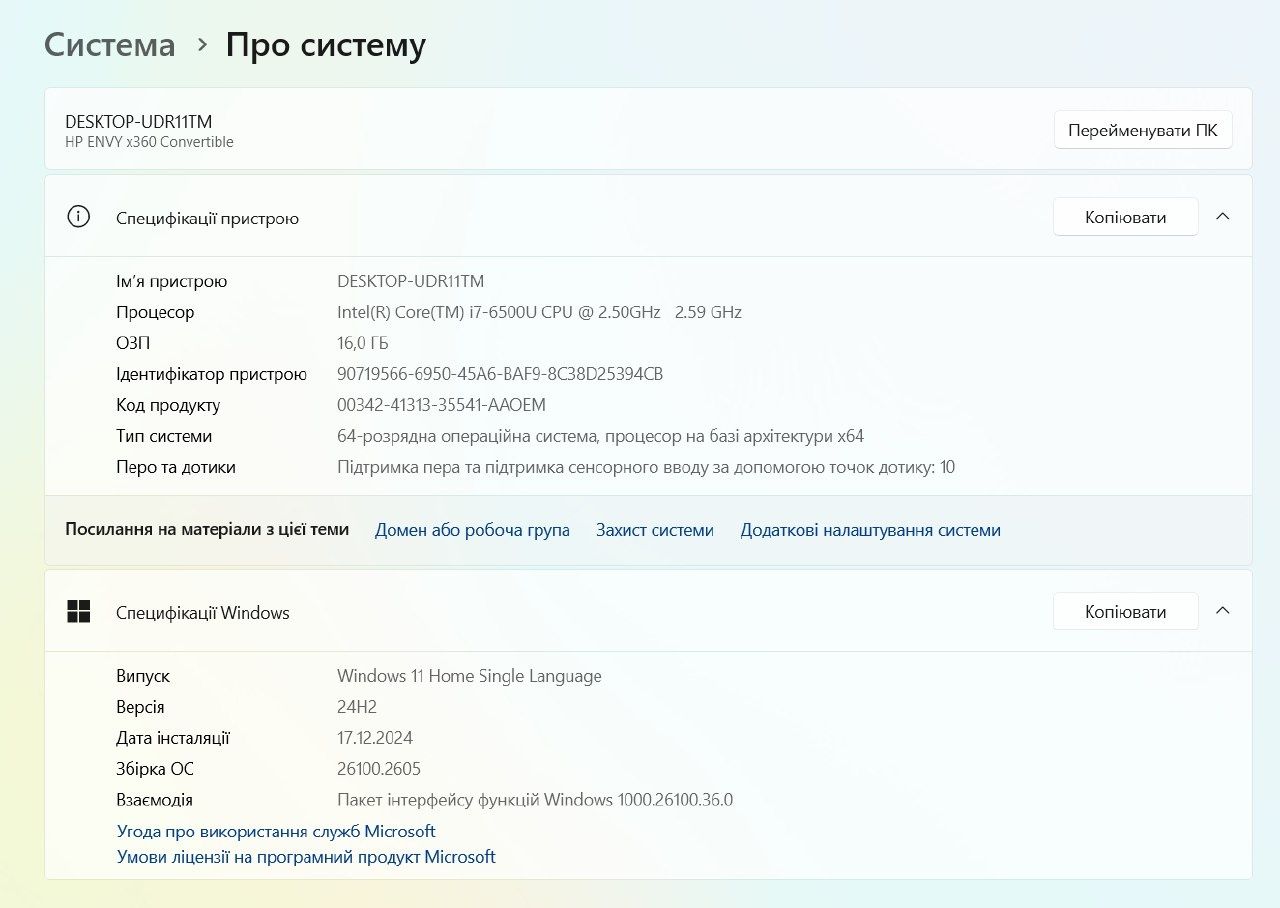Click the Ідентифікатор пристрою label
This screenshot has width=1280, height=908.
pyautogui.click(x=211, y=374)
